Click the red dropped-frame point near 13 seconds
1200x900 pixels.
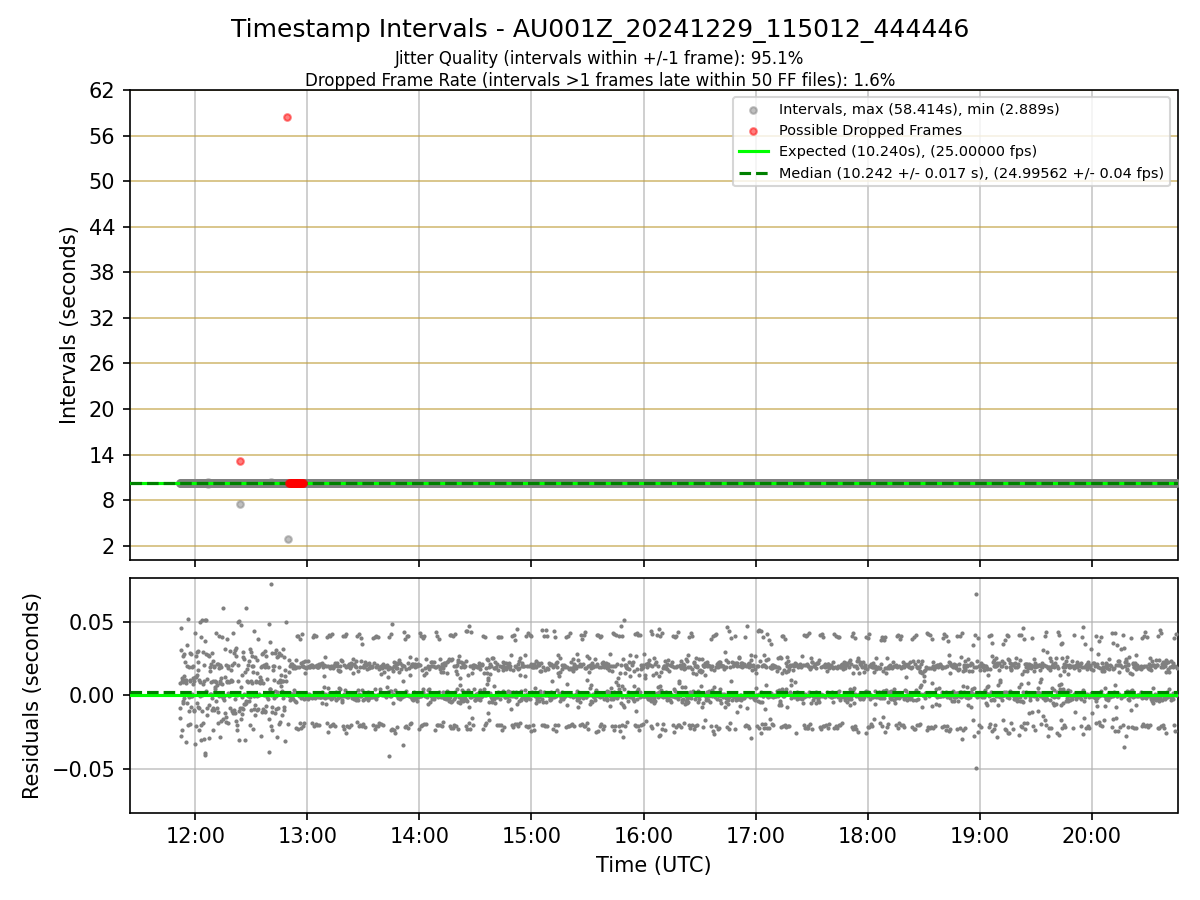pyautogui.click(x=240, y=461)
